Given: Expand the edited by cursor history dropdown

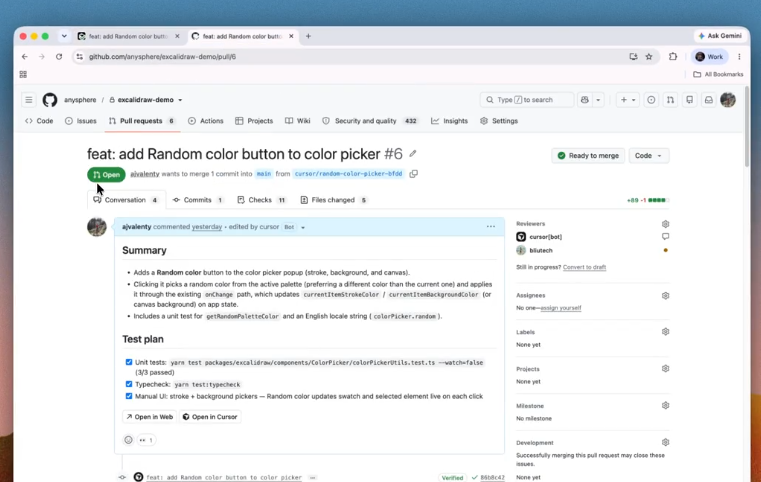Looking at the screenshot, I should pos(303,227).
